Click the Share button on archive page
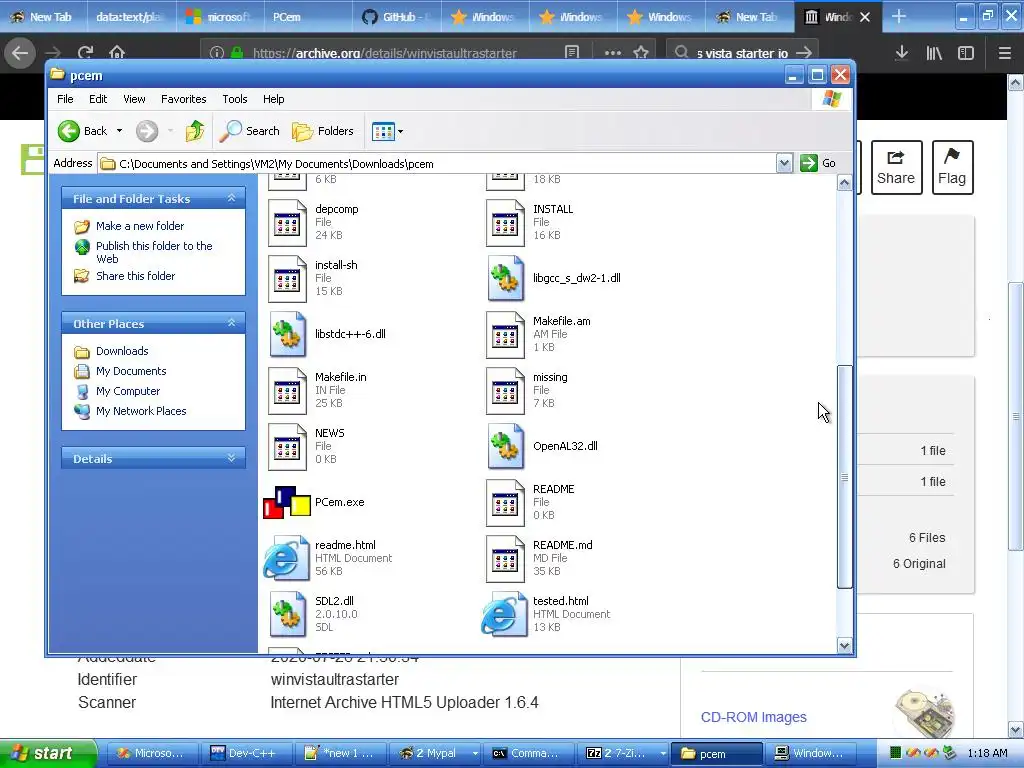The height and width of the screenshot is (768, 1024). click(896, 168)
